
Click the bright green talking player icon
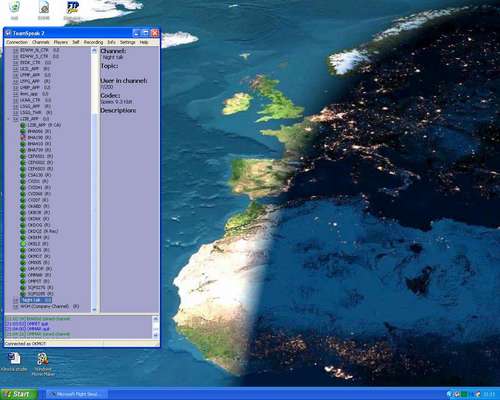[23, 244]
